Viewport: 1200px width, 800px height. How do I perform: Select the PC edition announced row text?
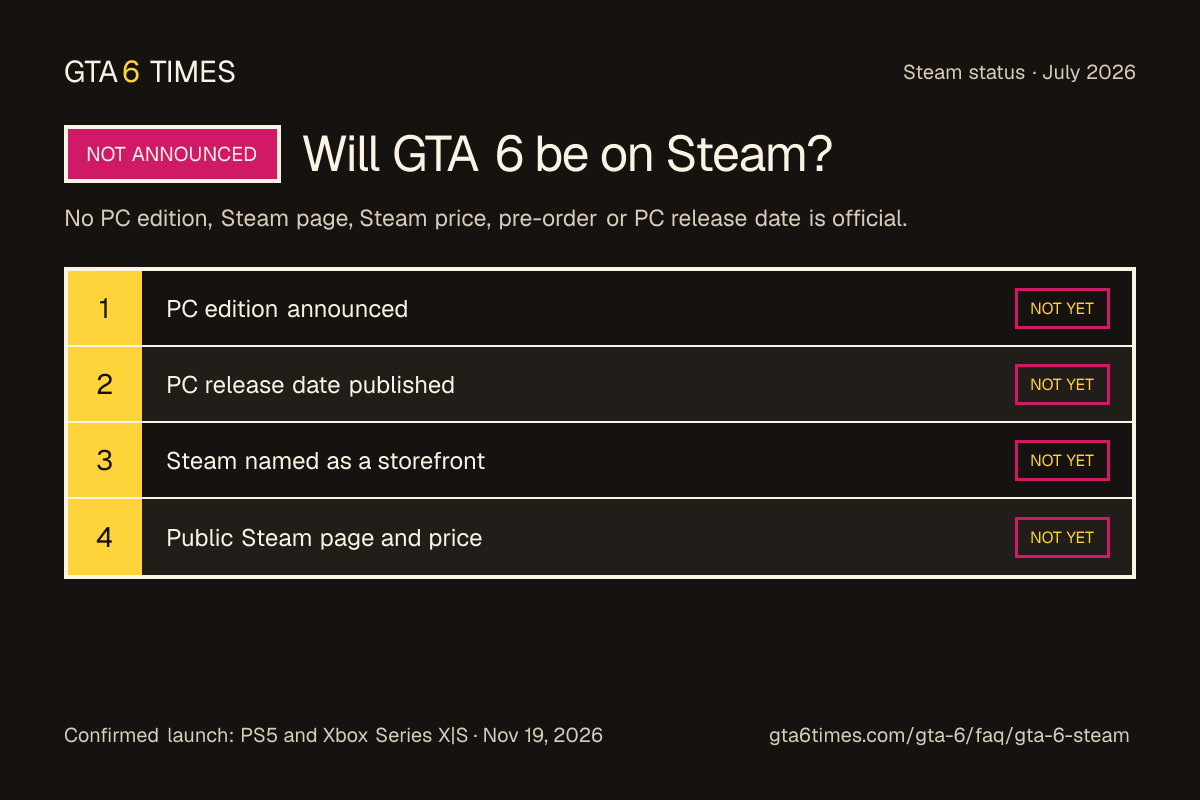tap(287, 309)
